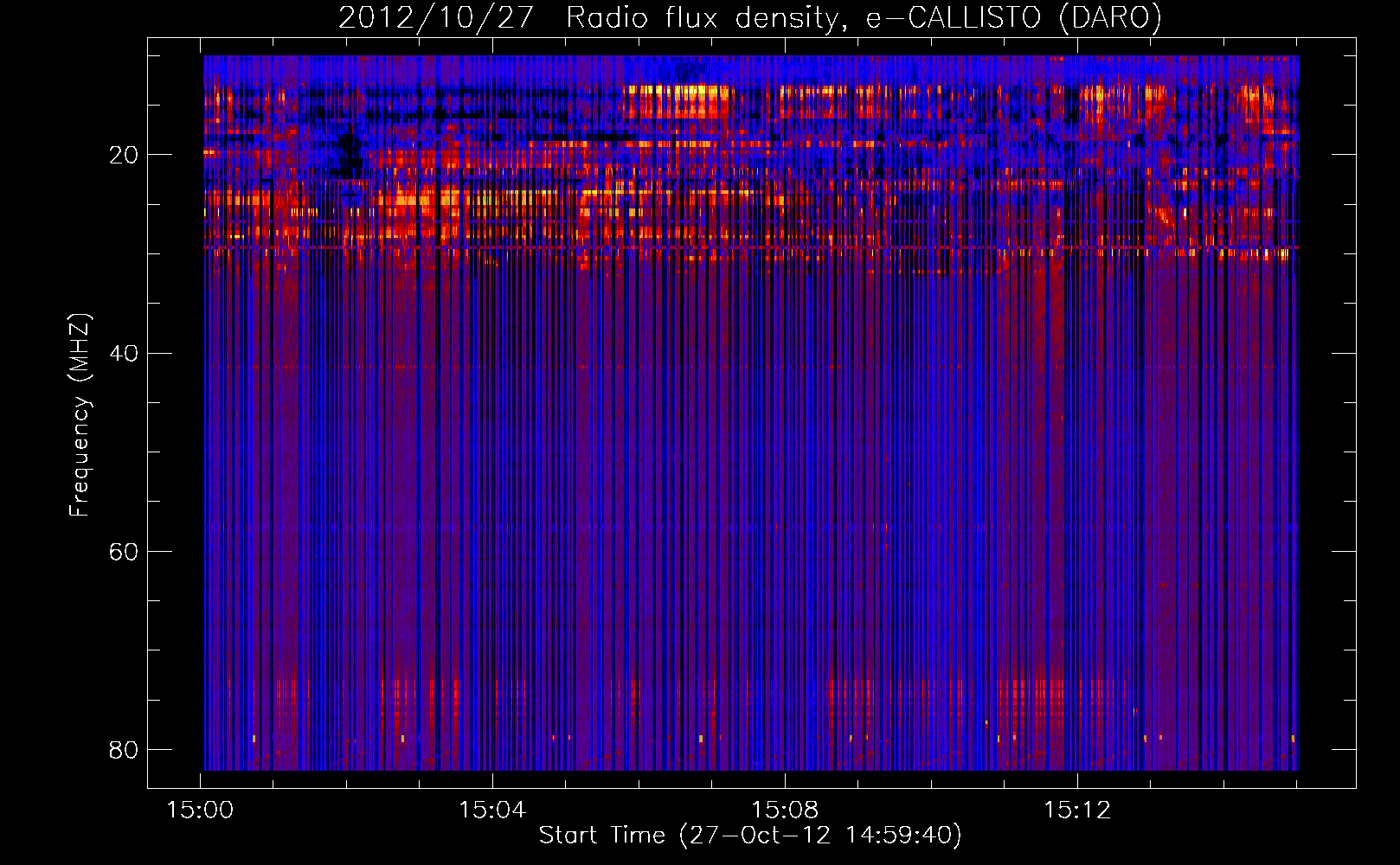1400x865 pixels.
Task: Click the '80' frequency tick label
Action: click(124, 749)
